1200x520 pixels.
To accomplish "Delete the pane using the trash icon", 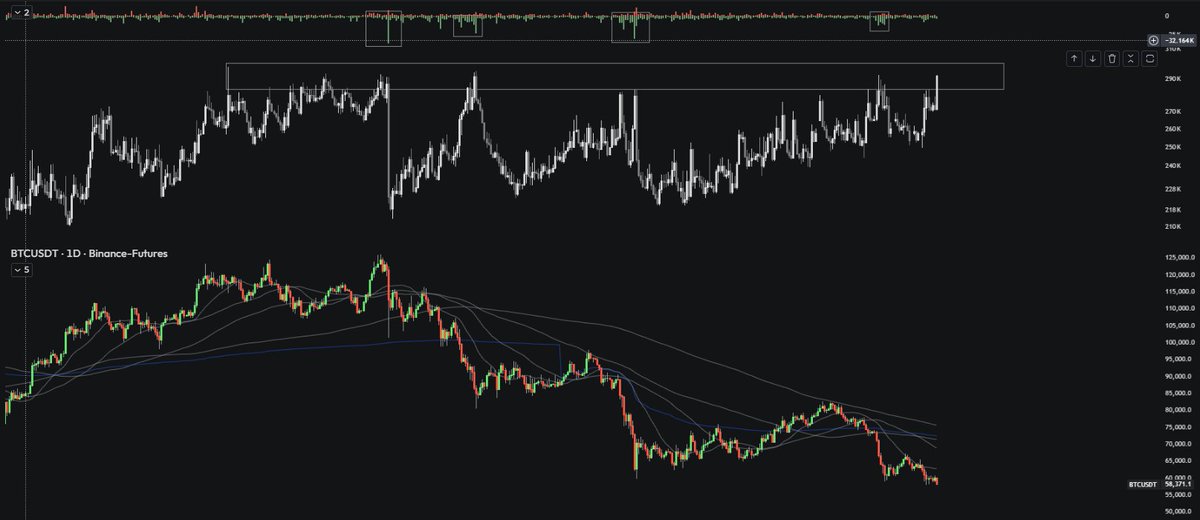I will click(x=1112, y=59).
